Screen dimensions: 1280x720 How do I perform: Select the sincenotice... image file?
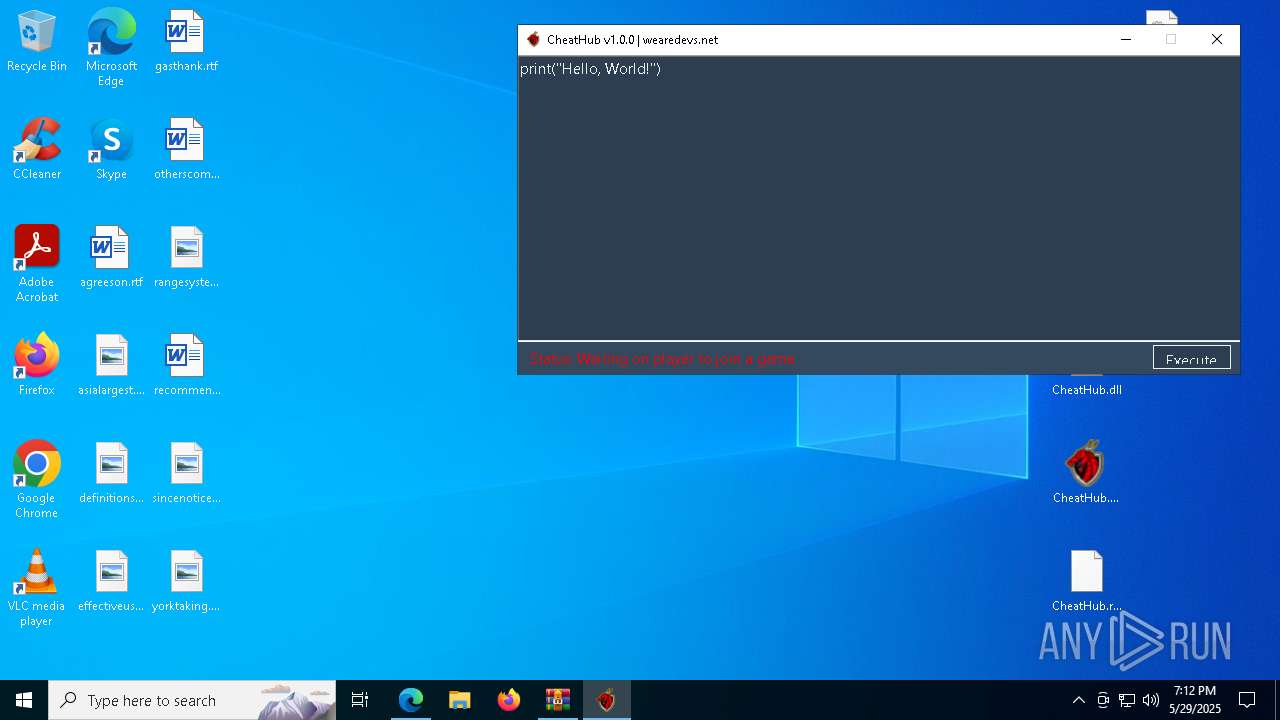tap(186, 474)
